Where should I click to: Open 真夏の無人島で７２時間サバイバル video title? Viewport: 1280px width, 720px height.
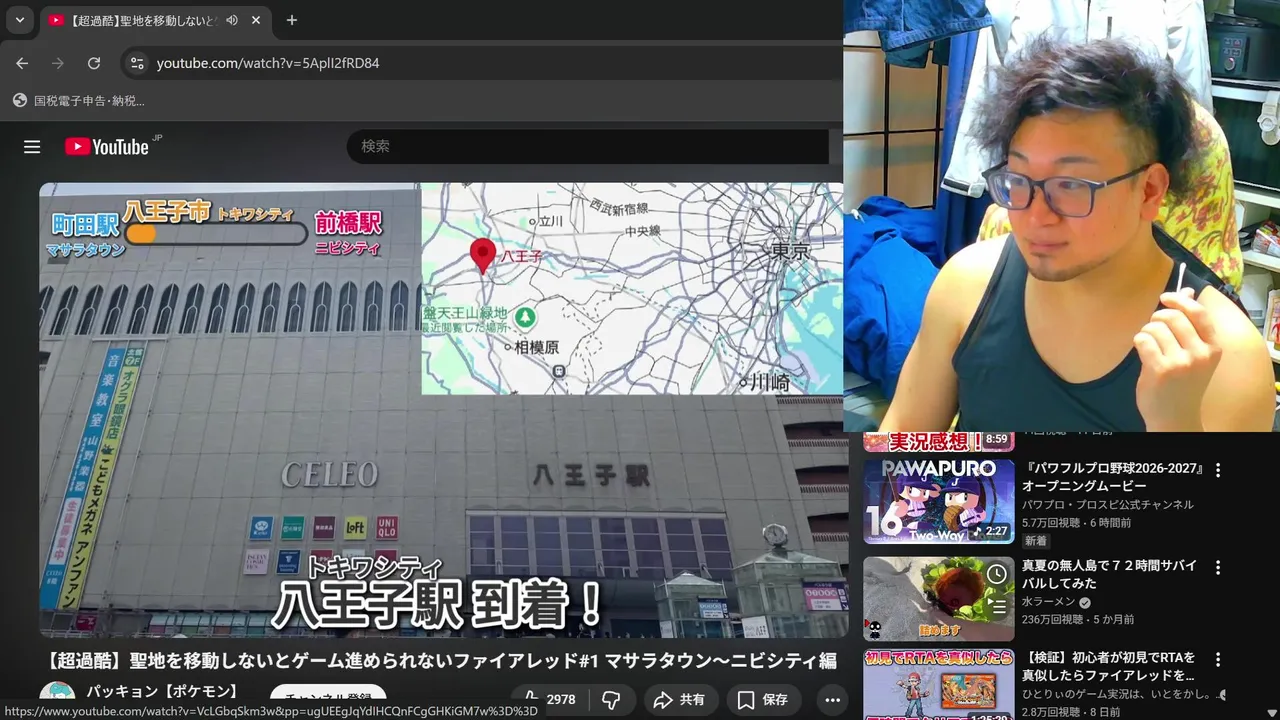click(x=1109, y=574)
